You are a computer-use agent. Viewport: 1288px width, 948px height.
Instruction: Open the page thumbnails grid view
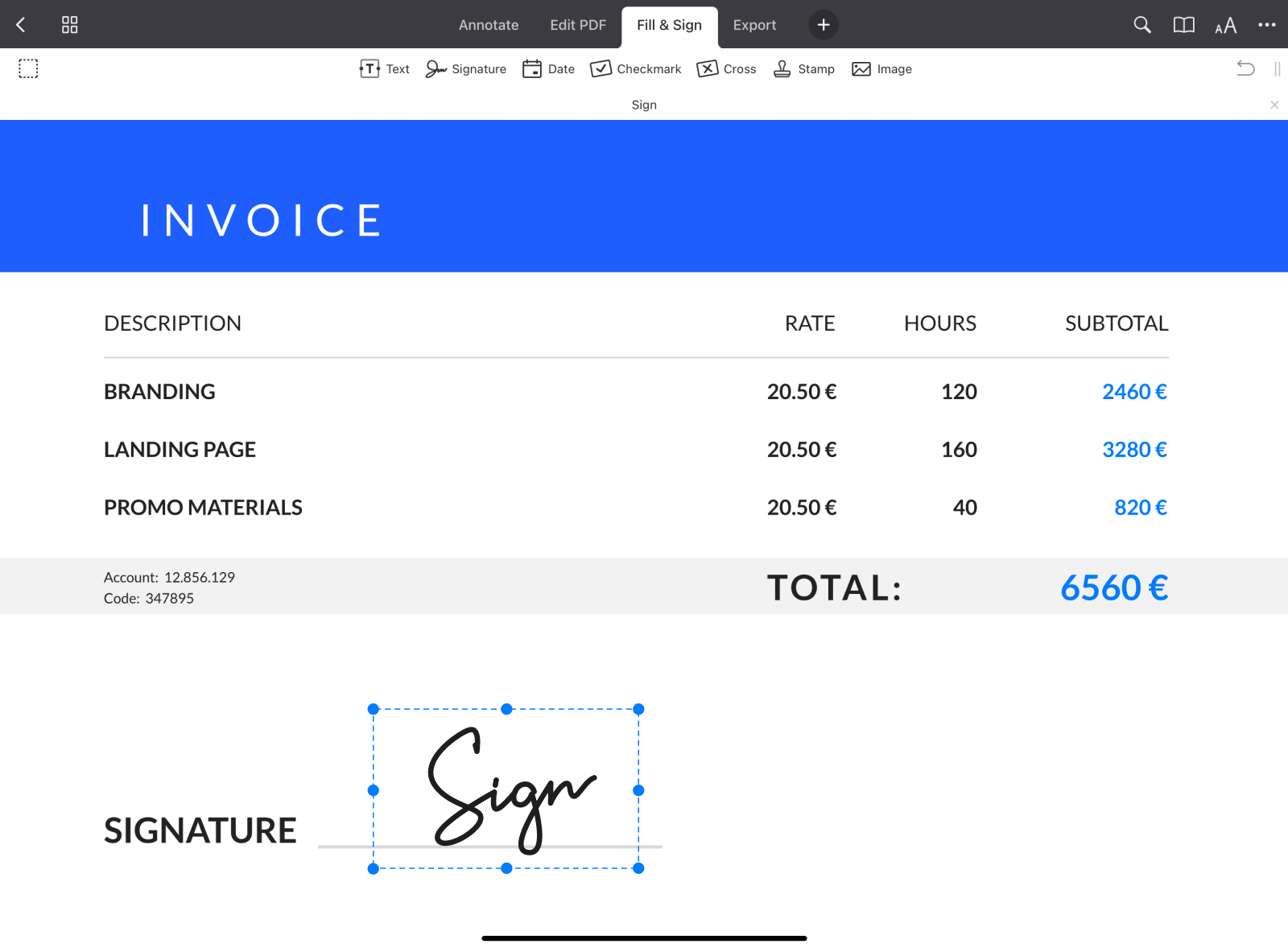click(x=70, y=25)
